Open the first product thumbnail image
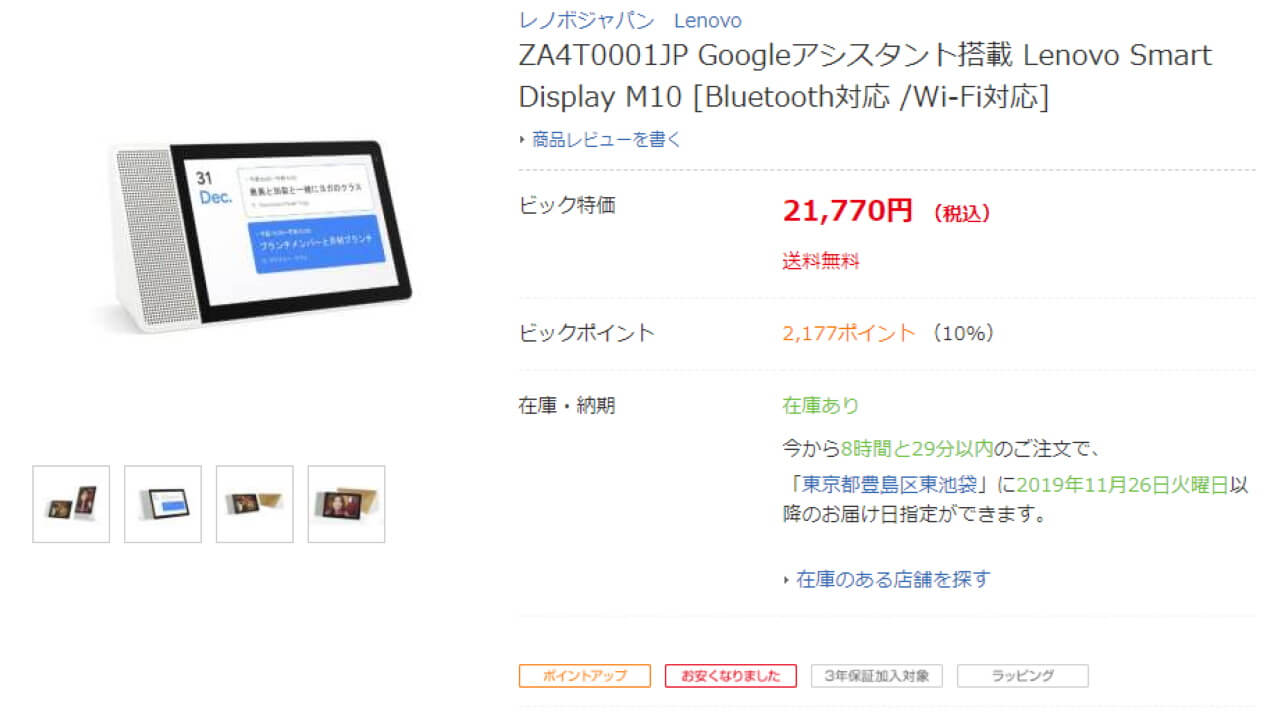Viewport: 1280px width, 720px height. click(x=71, y=504)
